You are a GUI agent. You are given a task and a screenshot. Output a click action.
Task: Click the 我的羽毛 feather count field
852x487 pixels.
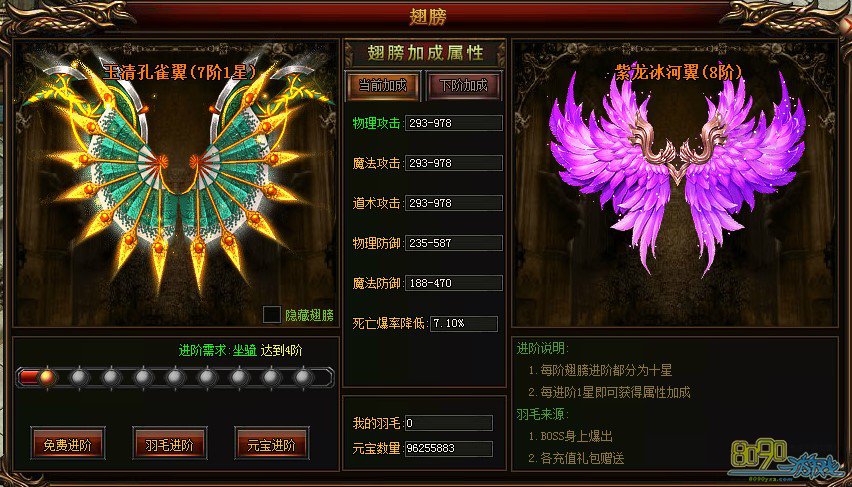pos(449,423)
